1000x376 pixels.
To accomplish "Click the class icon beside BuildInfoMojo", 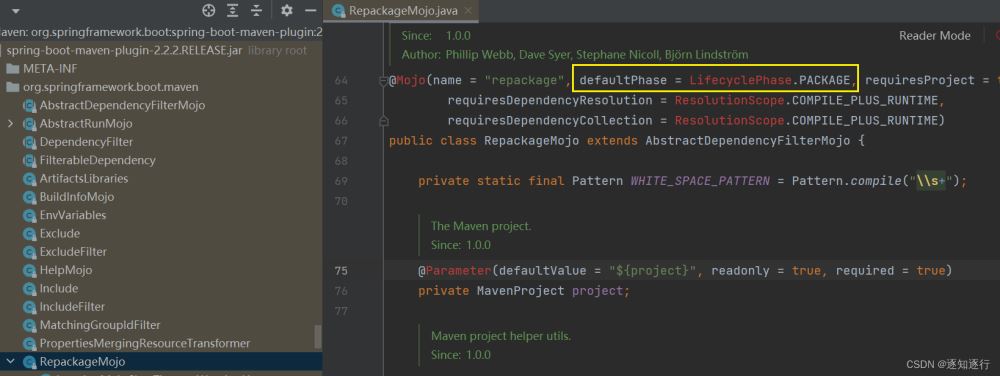I will point(29,197).
